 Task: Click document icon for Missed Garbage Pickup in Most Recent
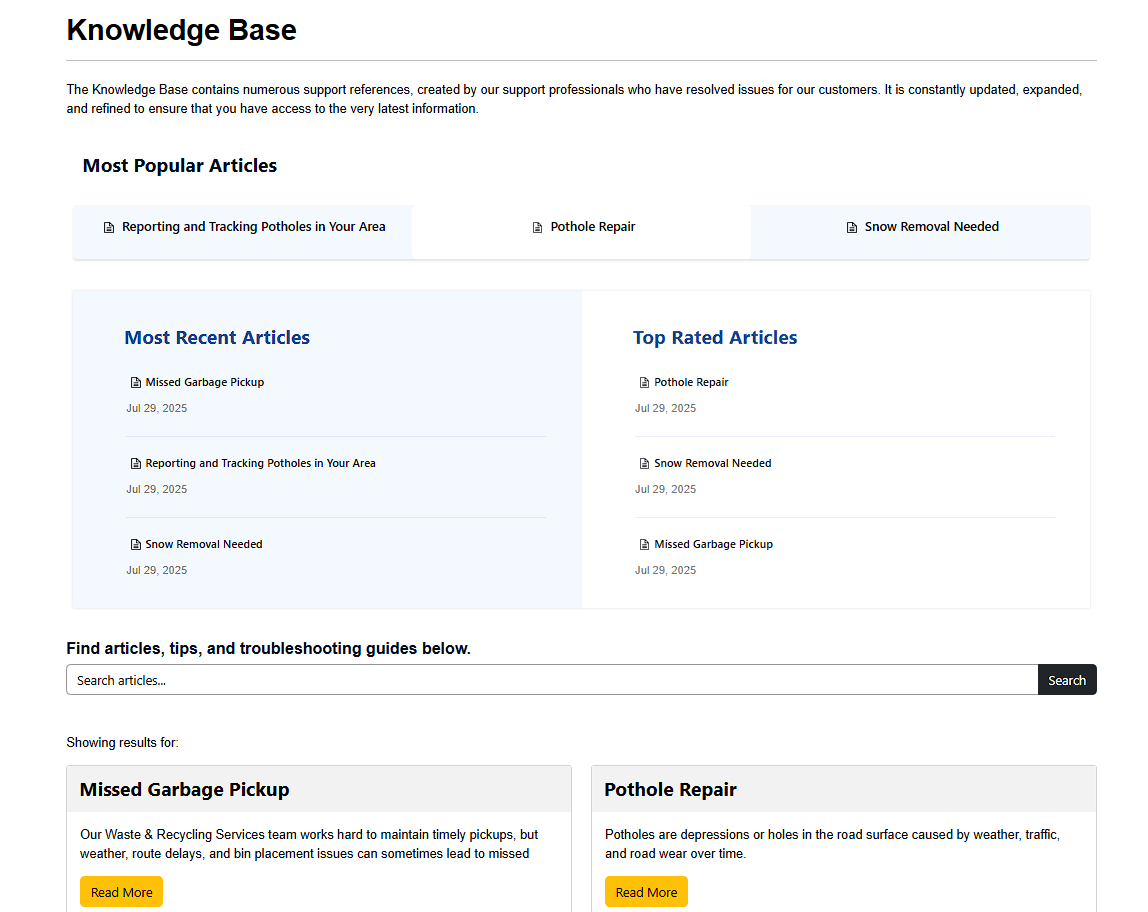(x=136, y=383)
